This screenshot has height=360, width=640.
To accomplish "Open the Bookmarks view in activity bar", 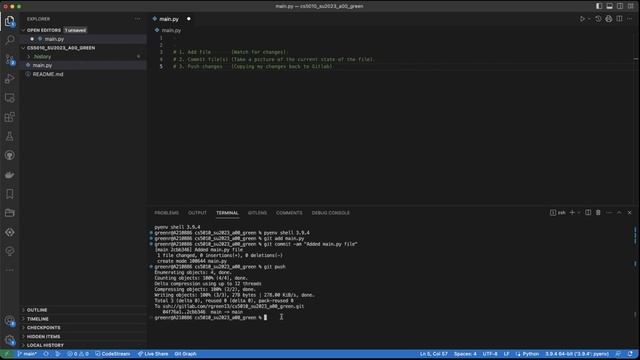I will 9,194.
